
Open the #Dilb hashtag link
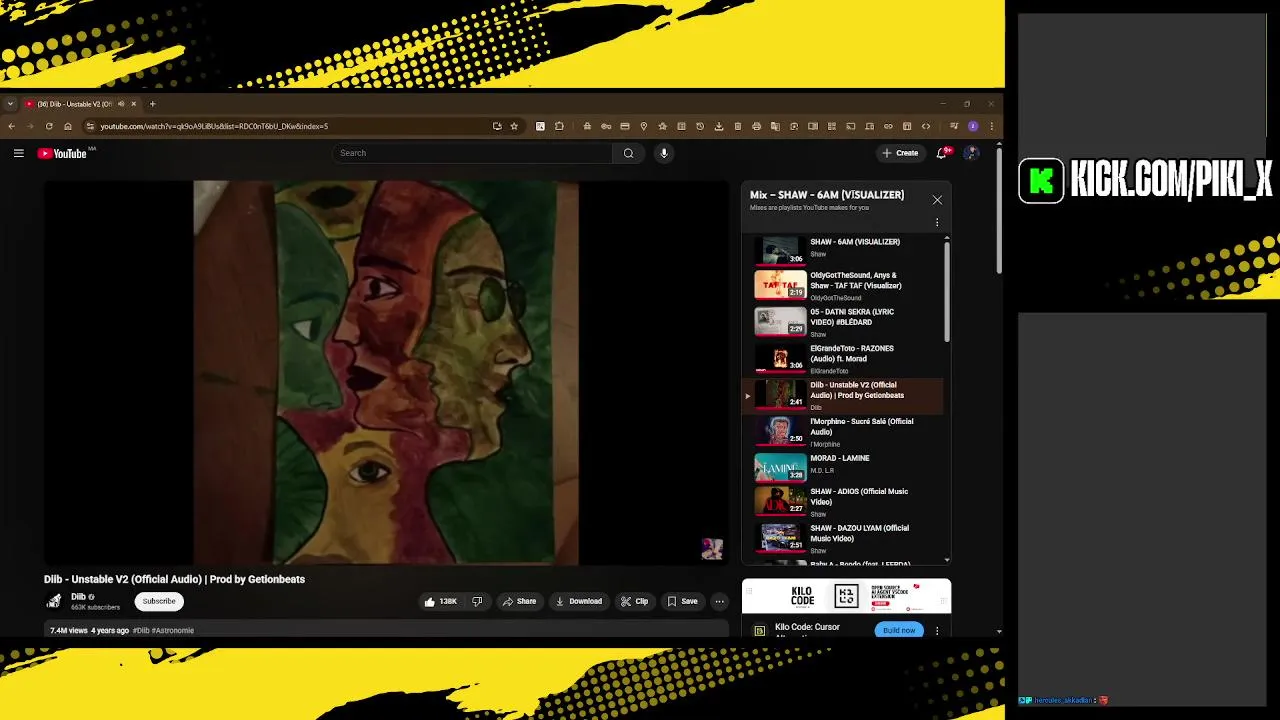[x=141, y=631]
